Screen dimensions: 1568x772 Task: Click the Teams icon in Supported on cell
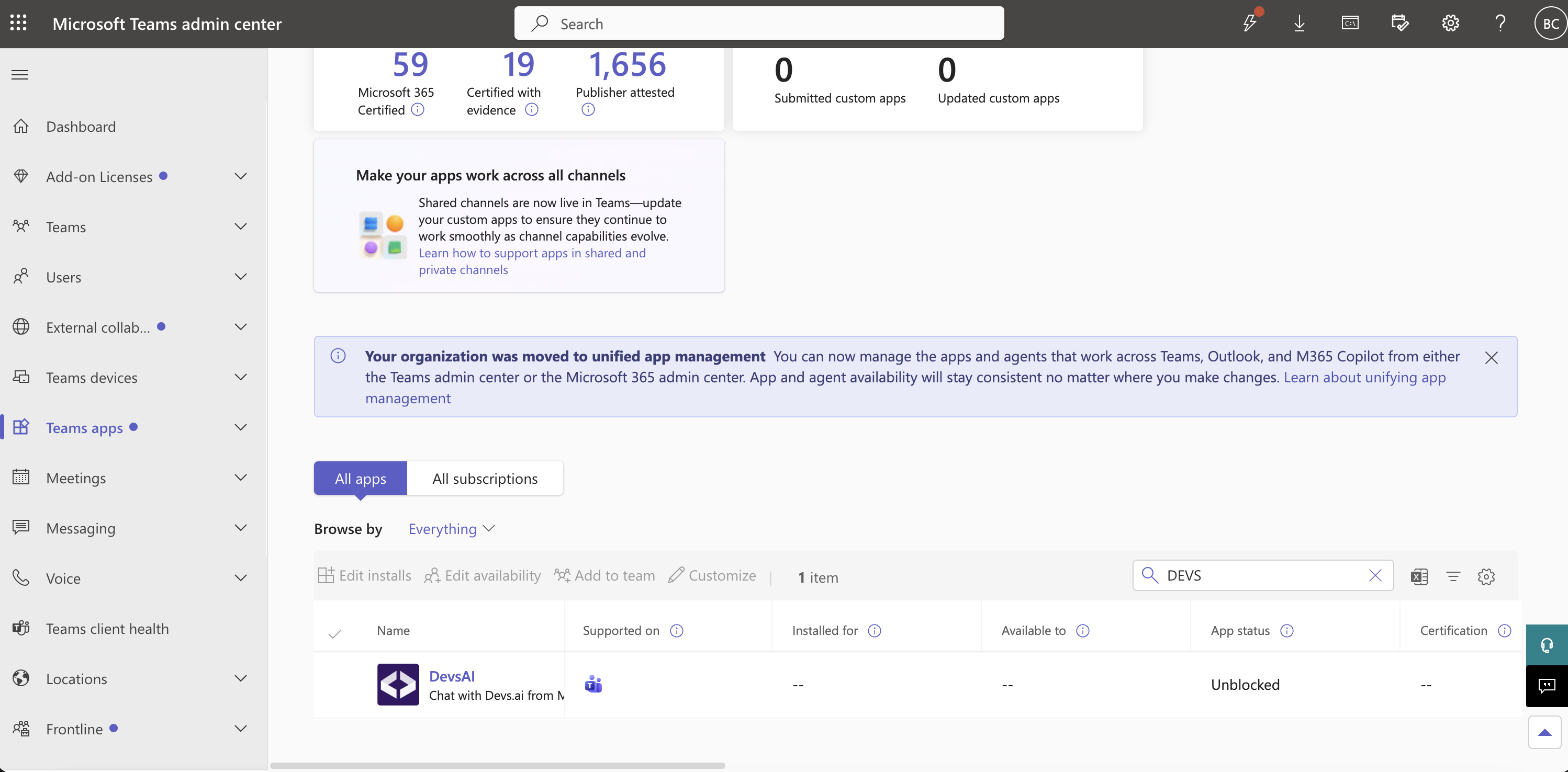point(593,685)
